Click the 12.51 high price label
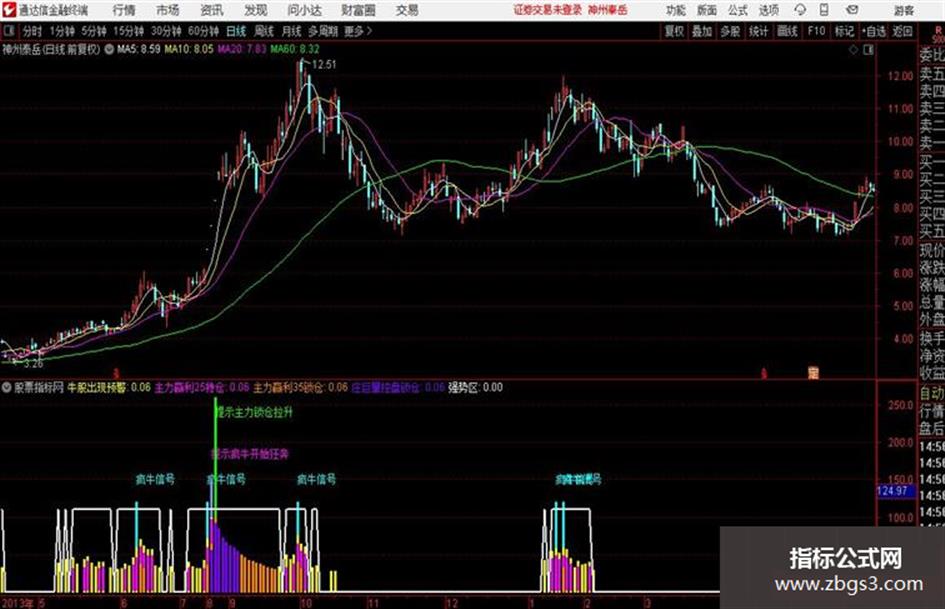Screen dimensions: 945x609 (x=324, y=65)
